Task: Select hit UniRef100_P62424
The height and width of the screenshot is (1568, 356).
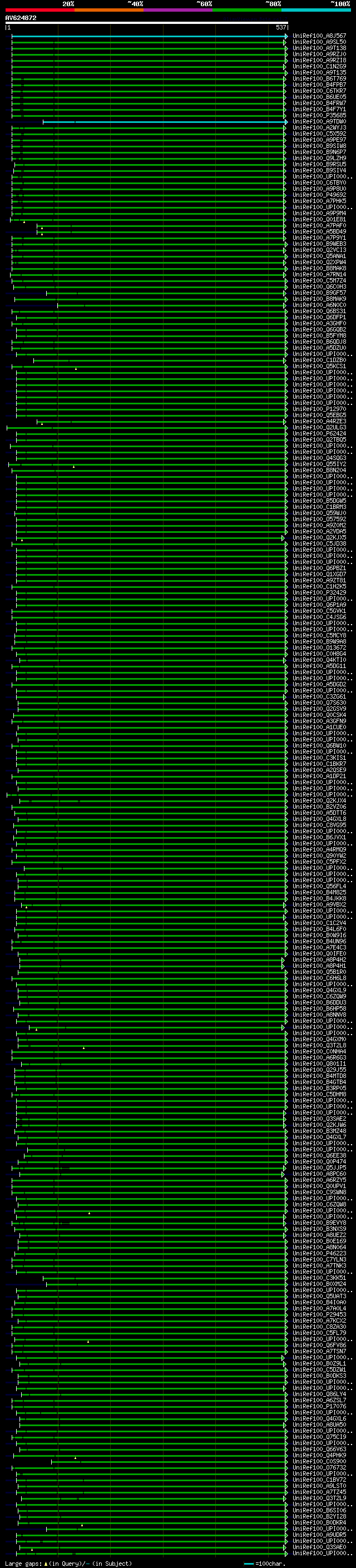Action: pyautogui.click(x=319, y=434)
